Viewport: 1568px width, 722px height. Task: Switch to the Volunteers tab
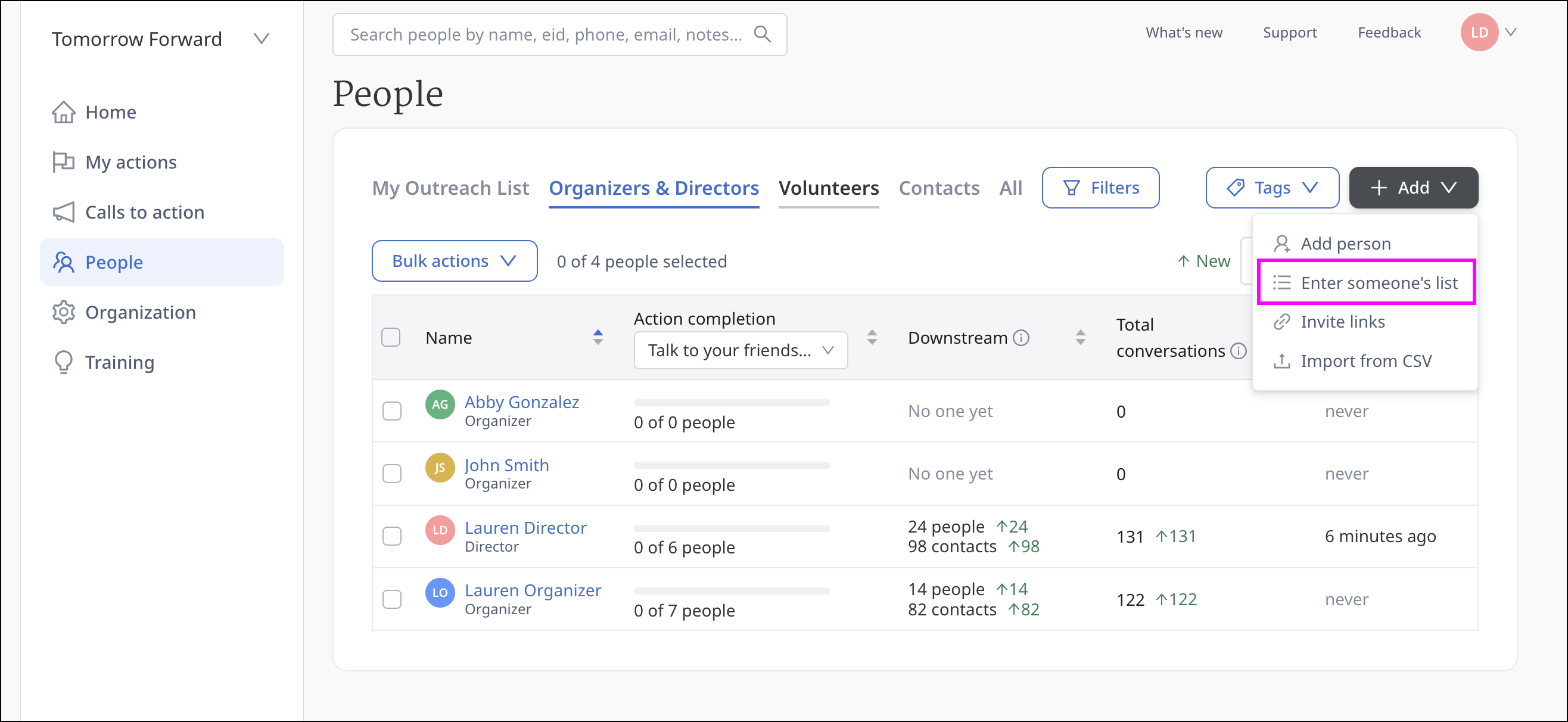pos(829,188)
